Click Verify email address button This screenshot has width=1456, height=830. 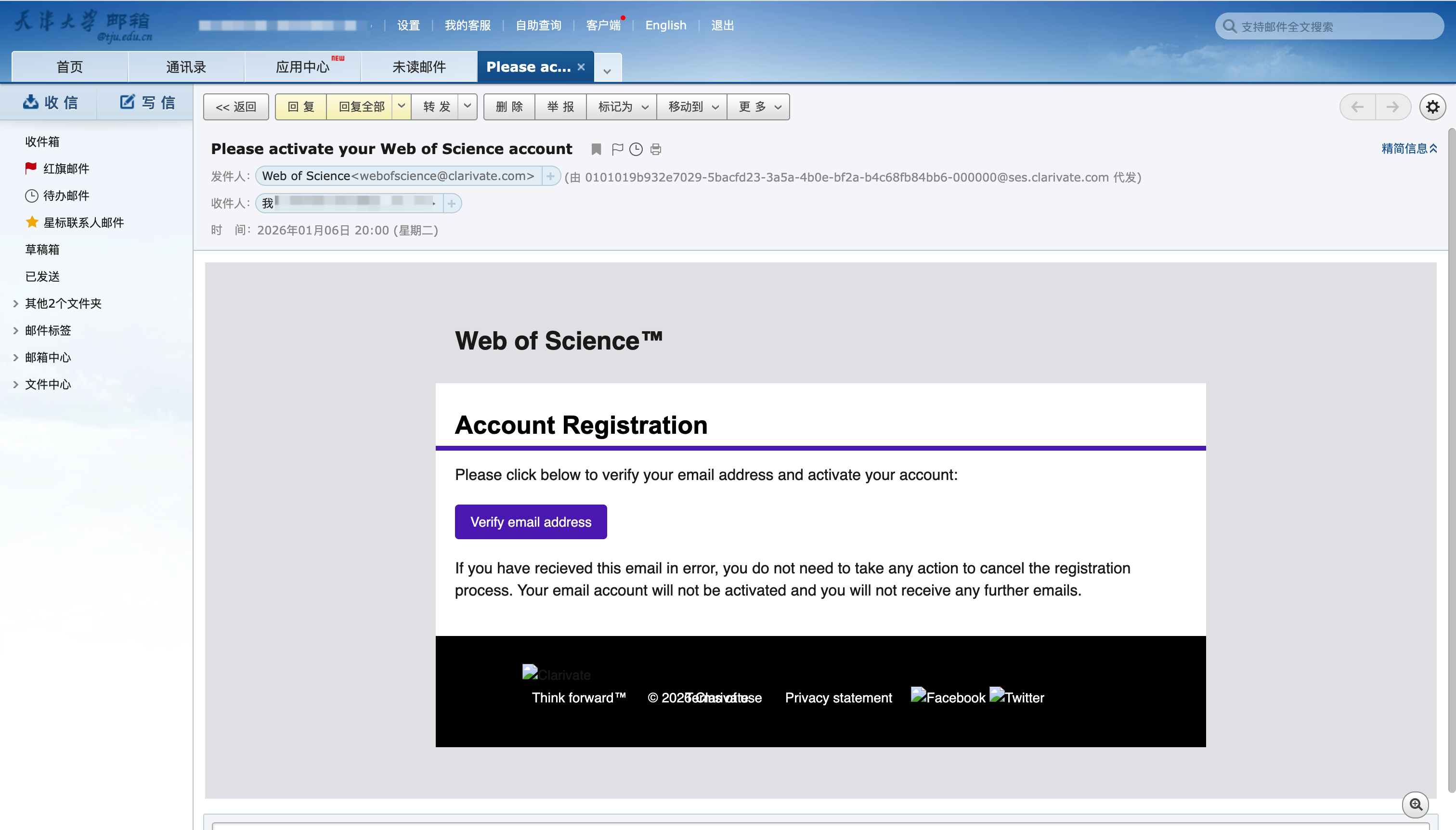[x=531, y=521]
